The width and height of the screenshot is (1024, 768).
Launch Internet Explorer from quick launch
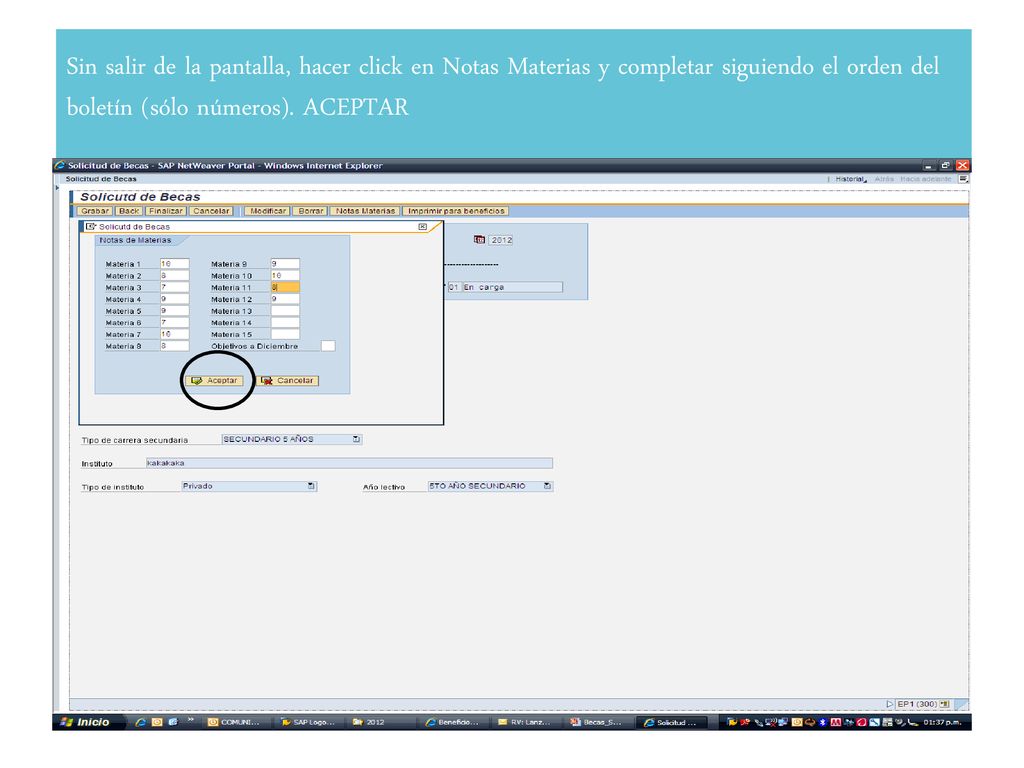(140, 722)
